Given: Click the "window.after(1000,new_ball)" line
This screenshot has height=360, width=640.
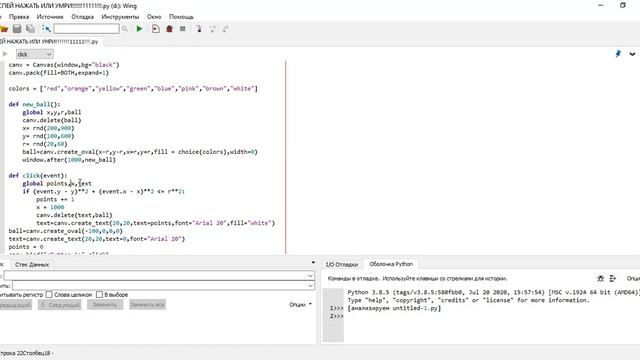Looking at the screenshot, I should point(69,160).
